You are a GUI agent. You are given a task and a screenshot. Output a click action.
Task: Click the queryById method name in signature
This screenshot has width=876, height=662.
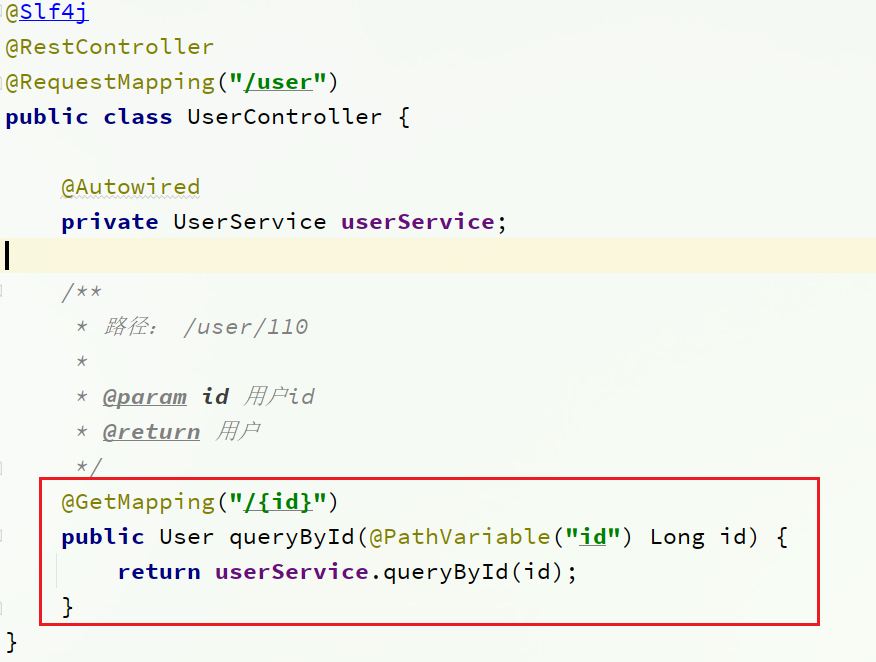point(292,537)
